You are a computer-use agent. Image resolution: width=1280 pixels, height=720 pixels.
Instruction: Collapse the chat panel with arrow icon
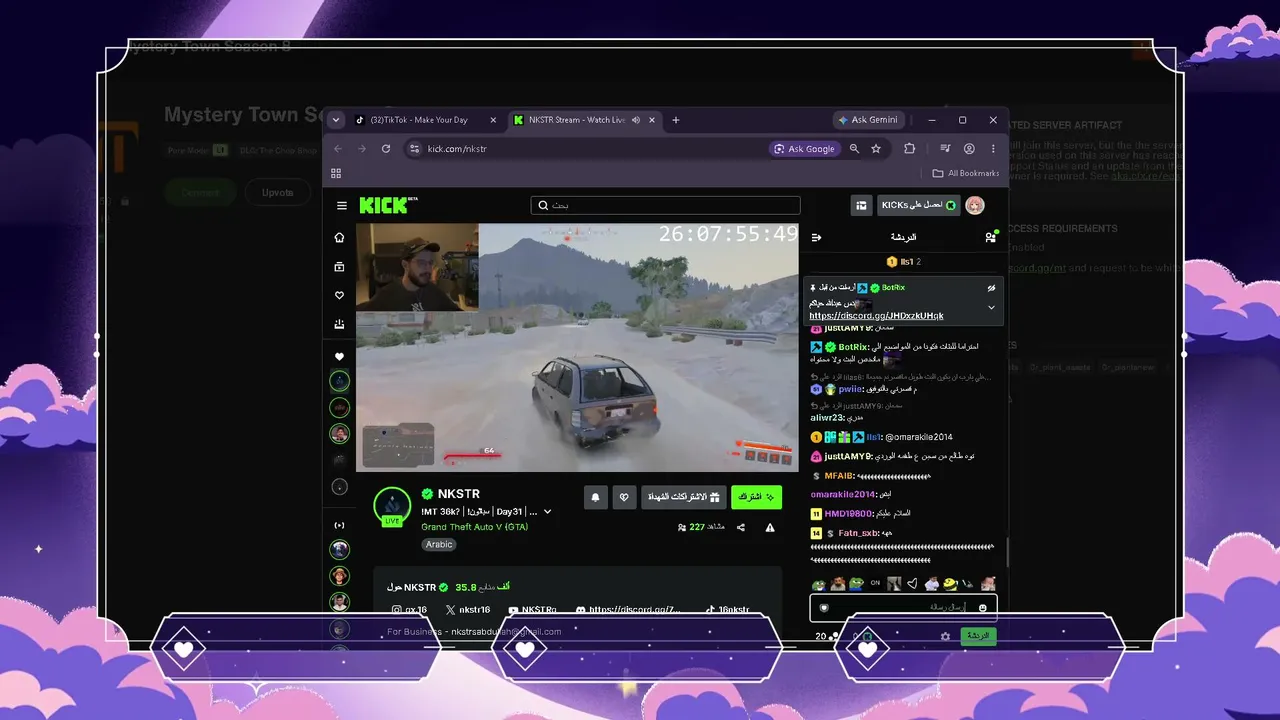(x=816, y=237)
